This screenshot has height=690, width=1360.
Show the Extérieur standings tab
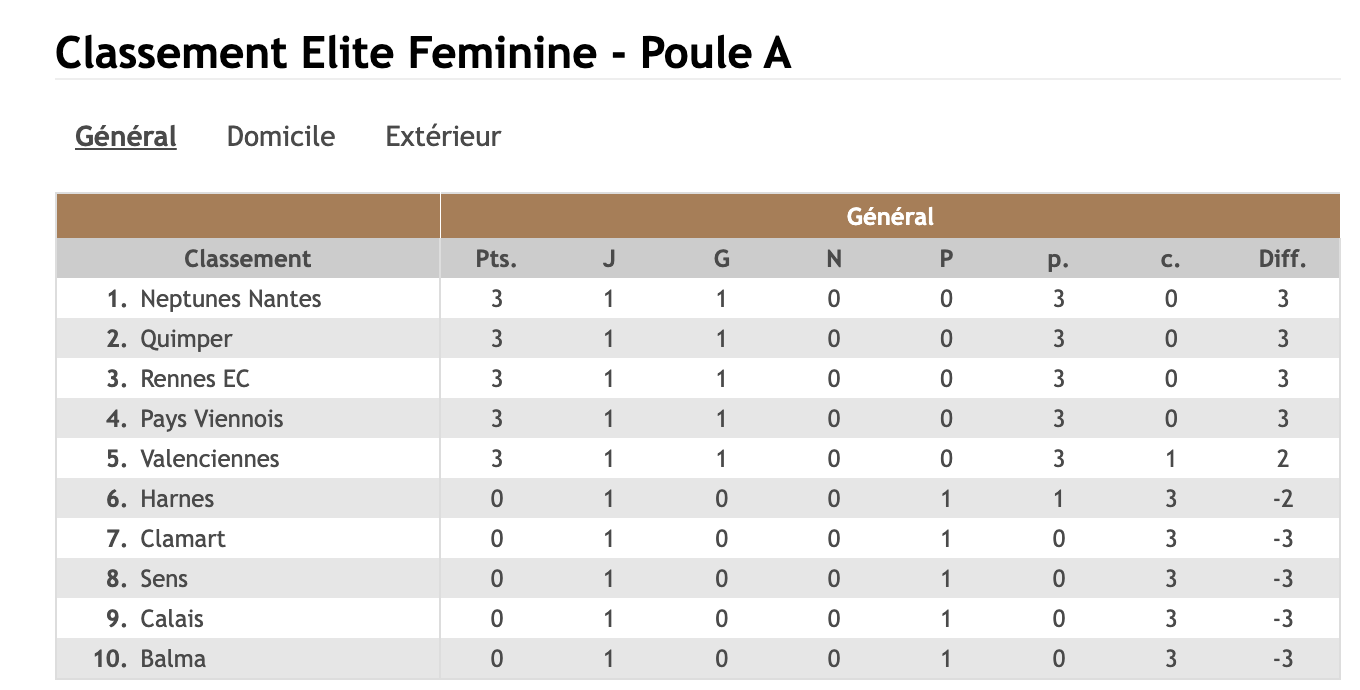click(443, 136)
